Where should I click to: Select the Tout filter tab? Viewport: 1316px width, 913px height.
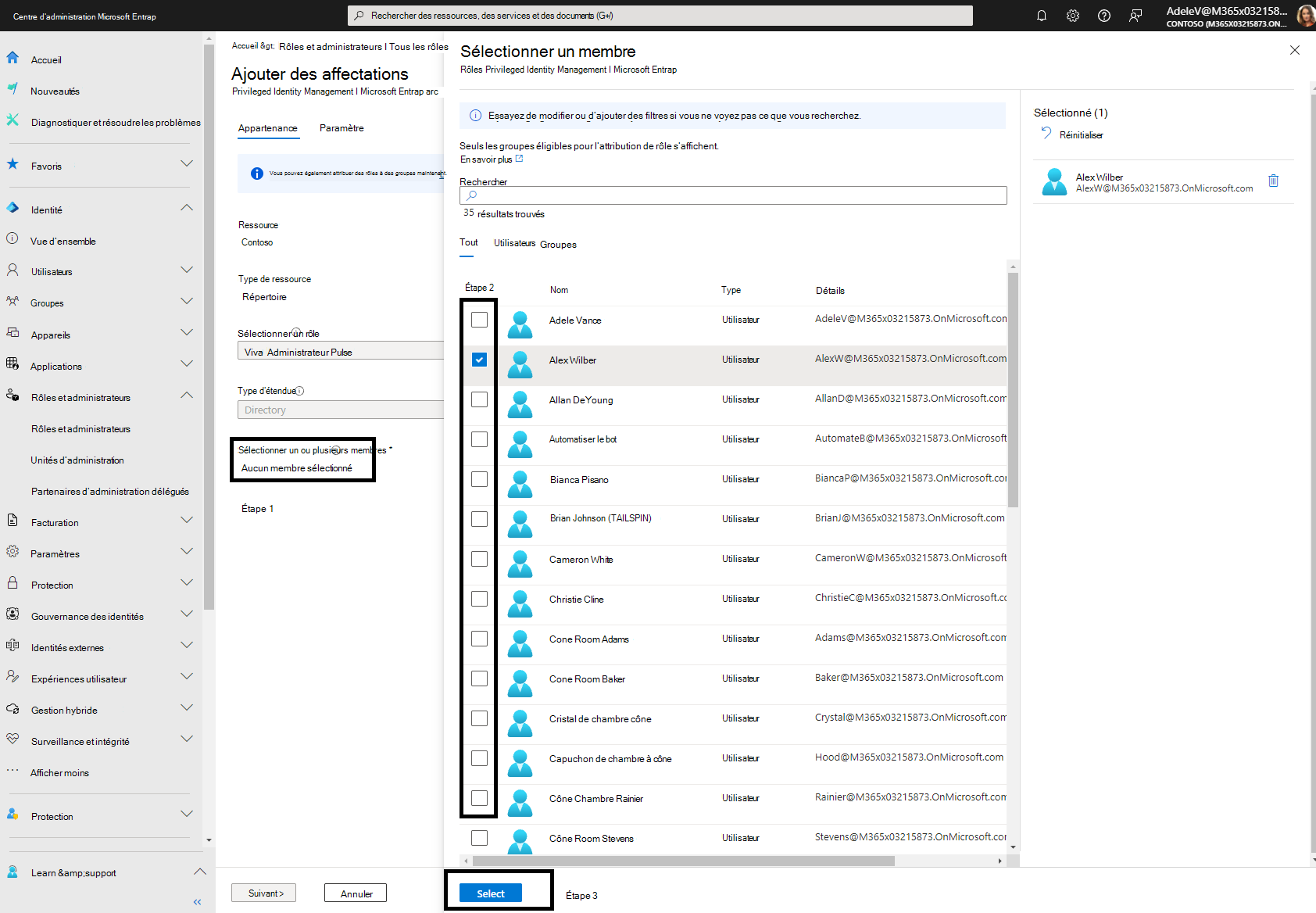click(469, 243)
